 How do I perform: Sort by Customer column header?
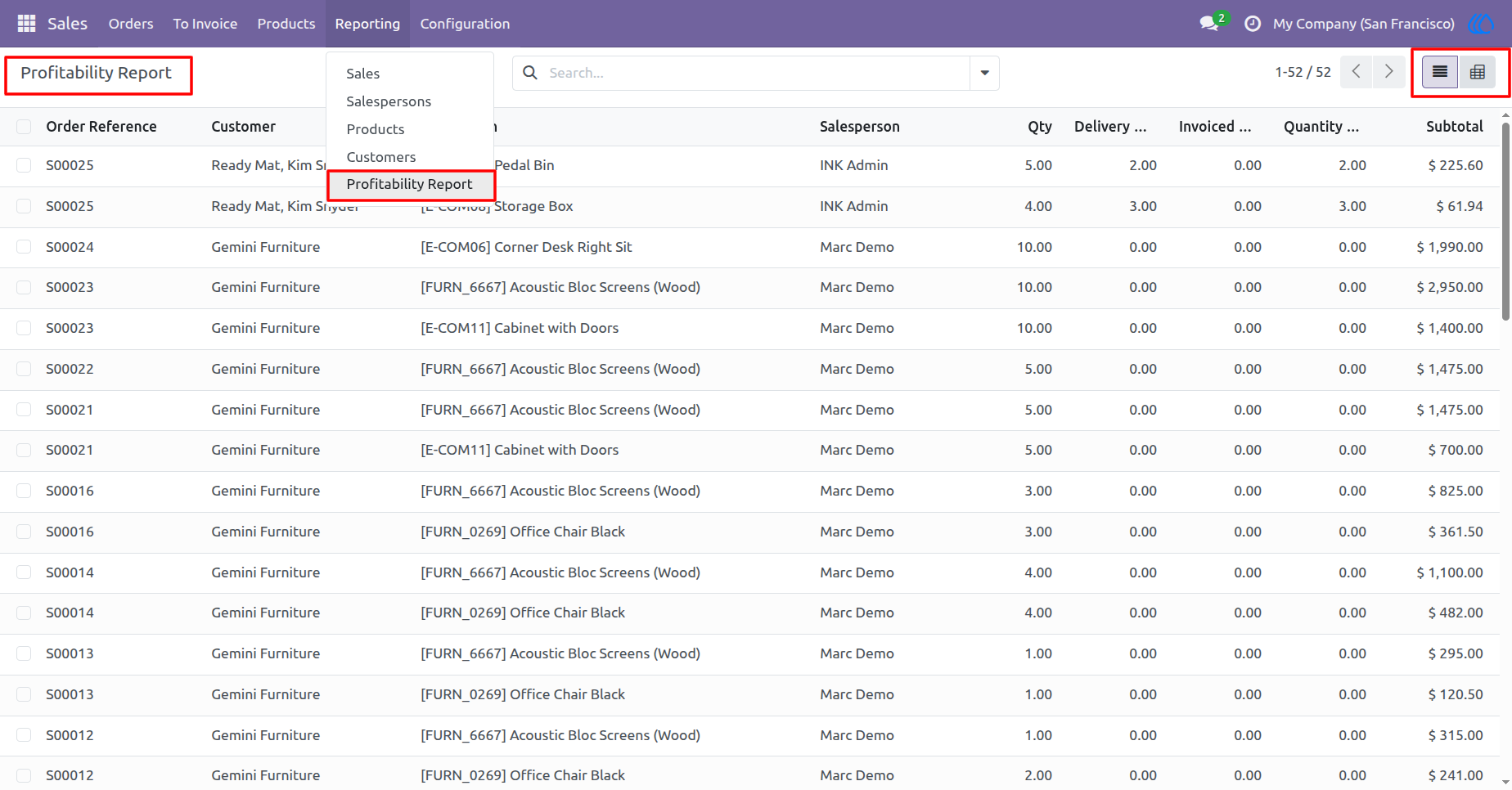tap(244, 127)
